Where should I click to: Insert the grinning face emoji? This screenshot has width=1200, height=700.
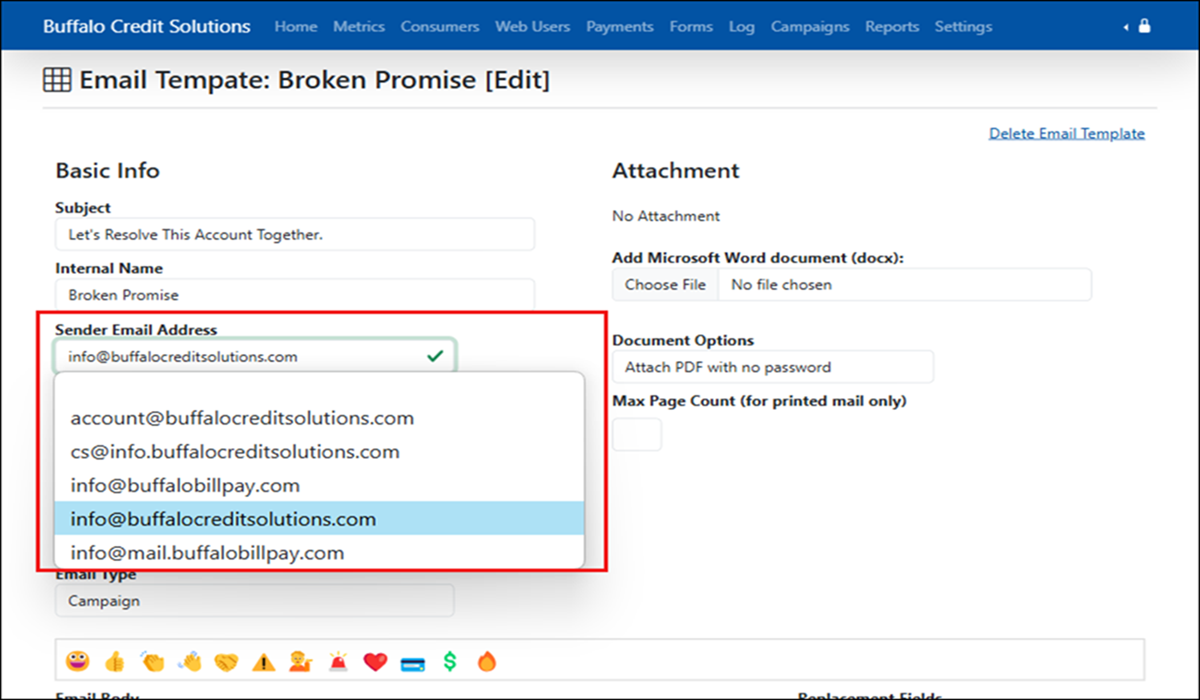[x=77, y=661]
